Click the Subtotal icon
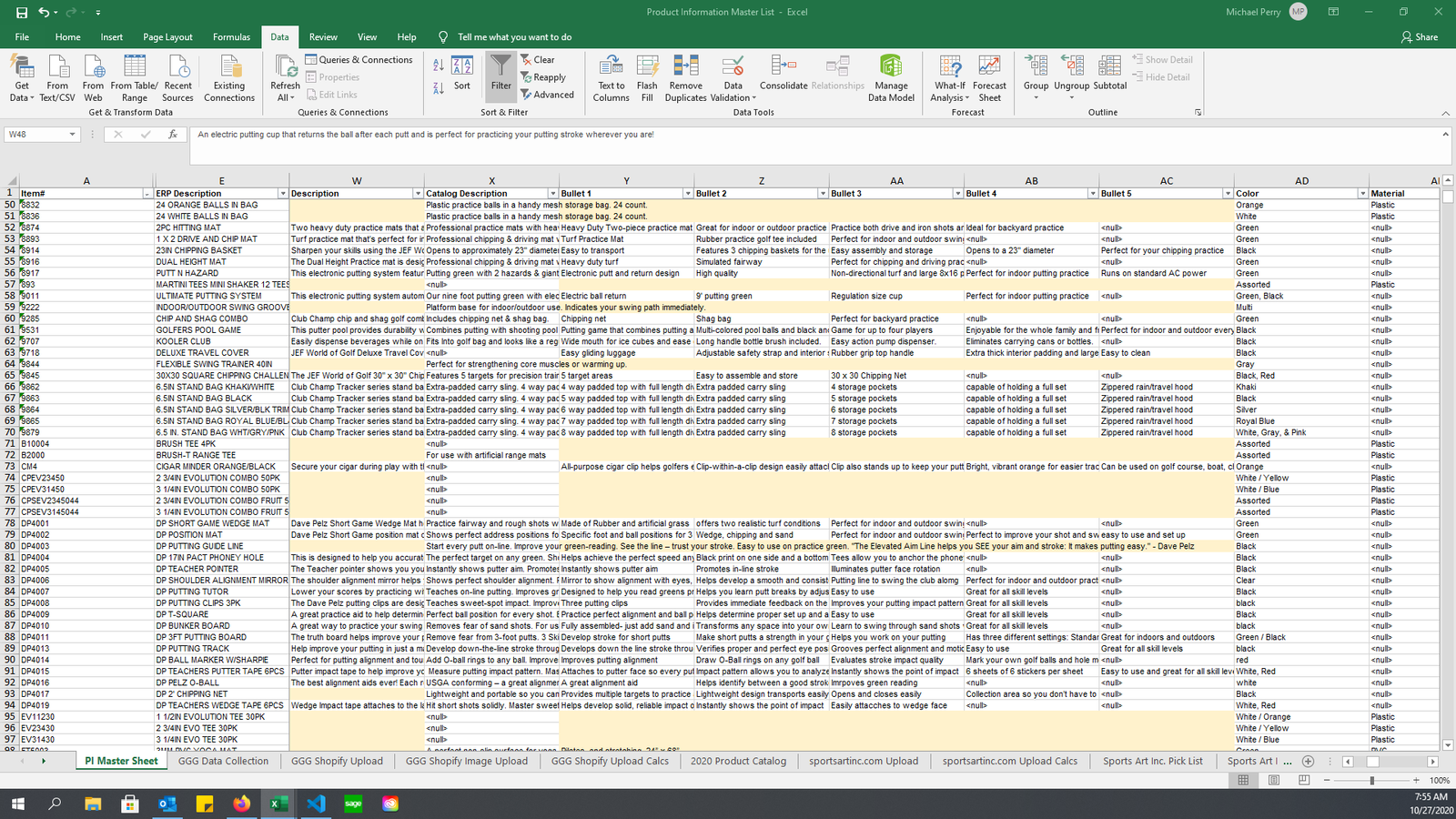 coord(1110,73)
